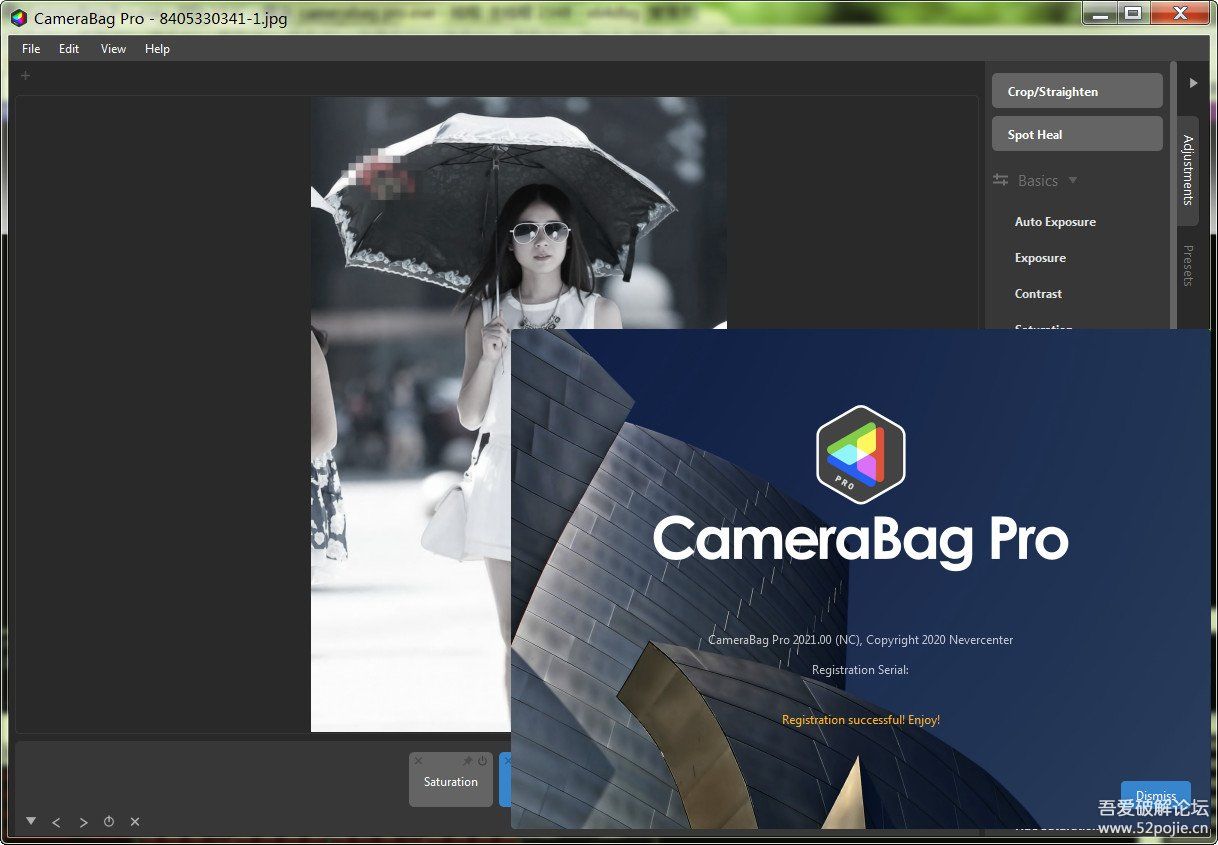Screen dimensions: 1218x845
Task: Expand the Basics category dropdown
Action: click(x=1073, y=181)
